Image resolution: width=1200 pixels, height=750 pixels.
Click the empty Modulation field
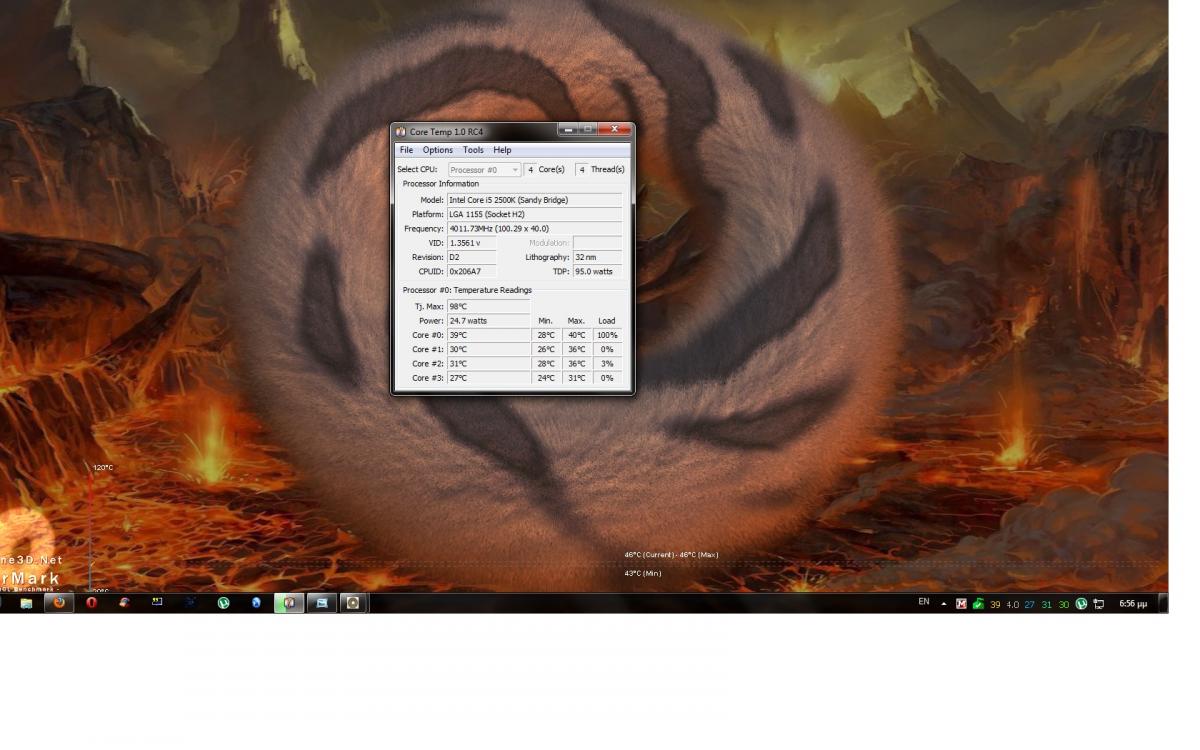tap(597, 243)
